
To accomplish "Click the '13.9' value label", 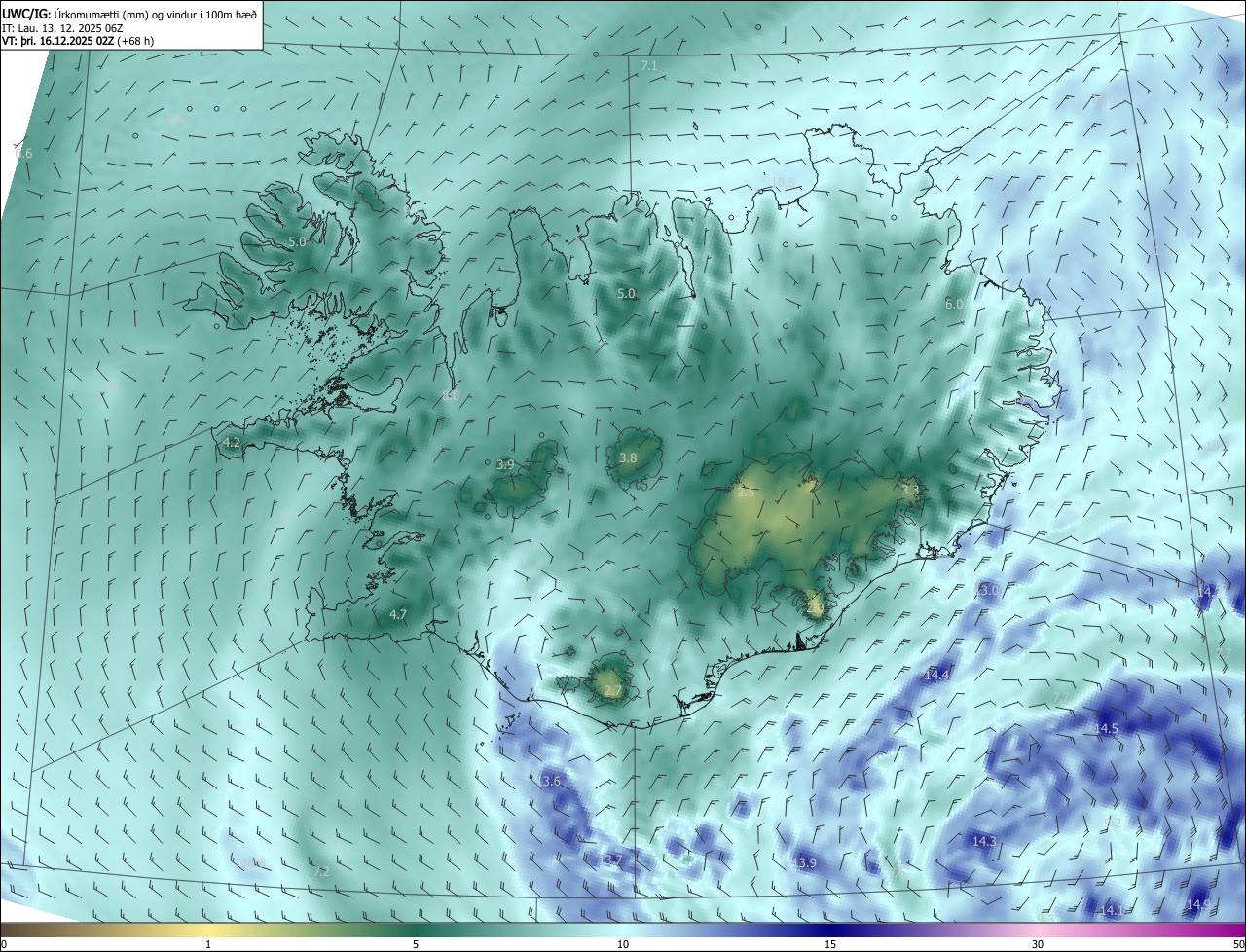I will (x=804, y=863).
